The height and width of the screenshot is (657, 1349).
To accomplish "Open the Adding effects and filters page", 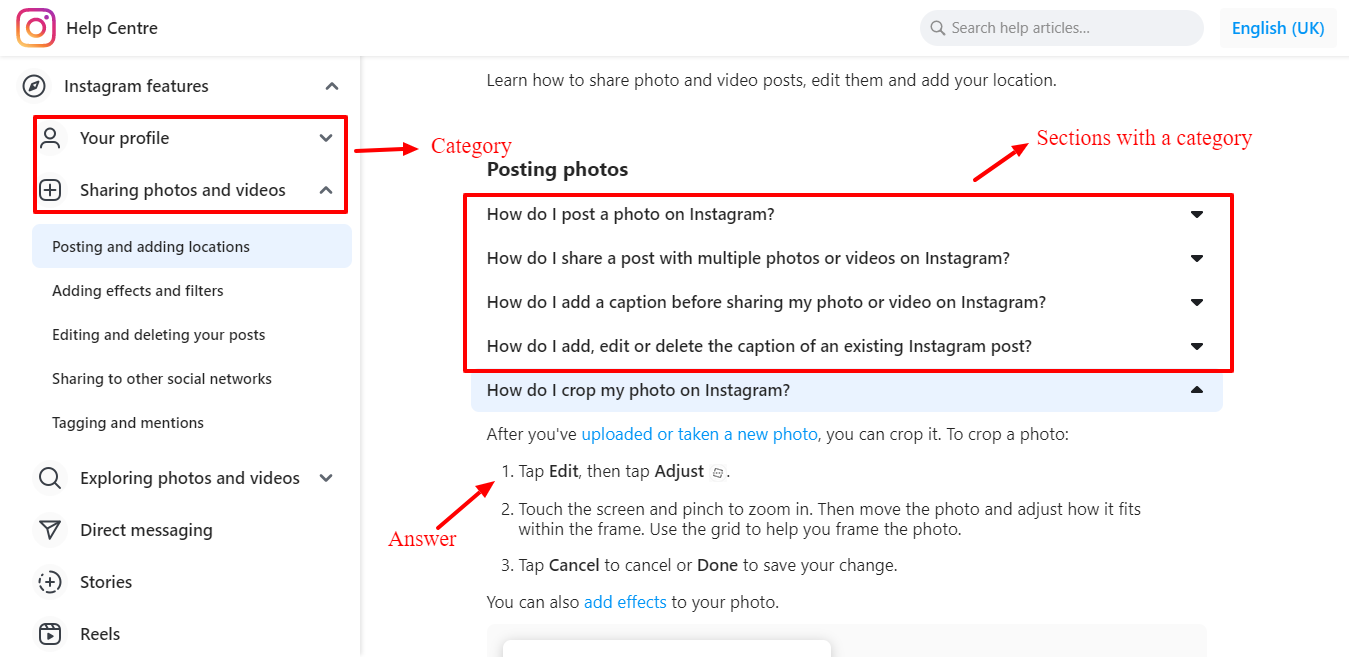I will [139, 290].
